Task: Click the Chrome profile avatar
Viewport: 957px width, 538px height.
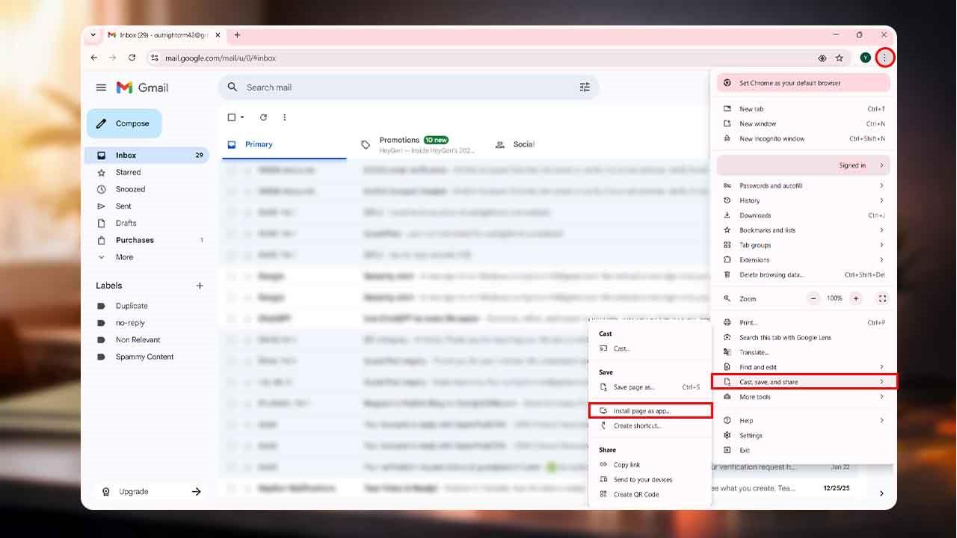Action: (865, 58)
